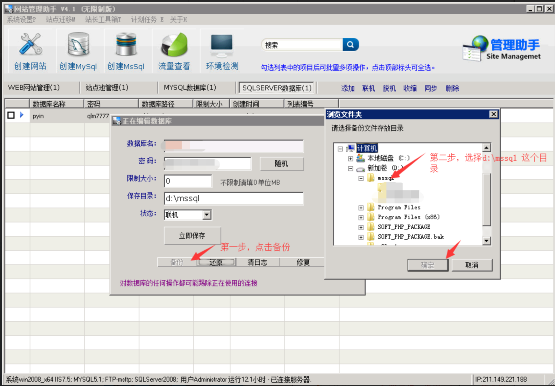Click the Program Files (x86) folder icon
Screen dimensions: 555x386
pyautogui.click(x=371, y=217)
